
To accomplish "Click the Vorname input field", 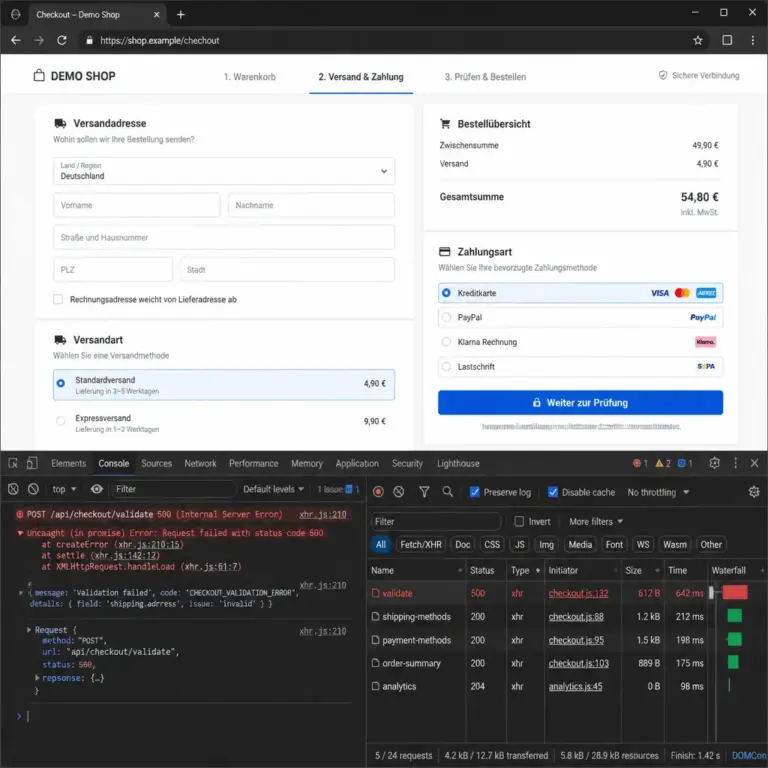I will click(137, 205).
